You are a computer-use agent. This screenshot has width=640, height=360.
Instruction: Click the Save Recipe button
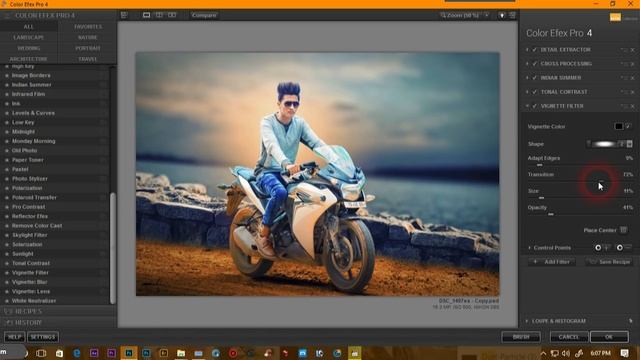tap(609, 262)
